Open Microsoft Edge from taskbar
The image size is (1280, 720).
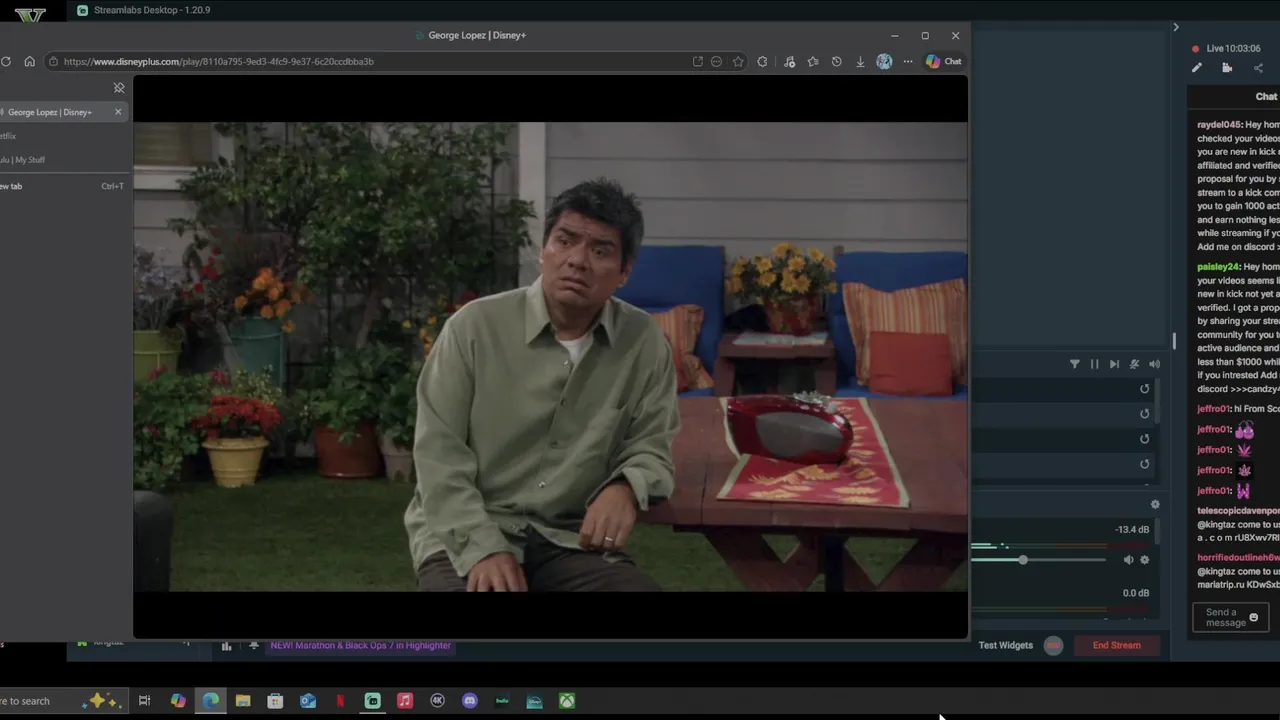click(210, 701)
